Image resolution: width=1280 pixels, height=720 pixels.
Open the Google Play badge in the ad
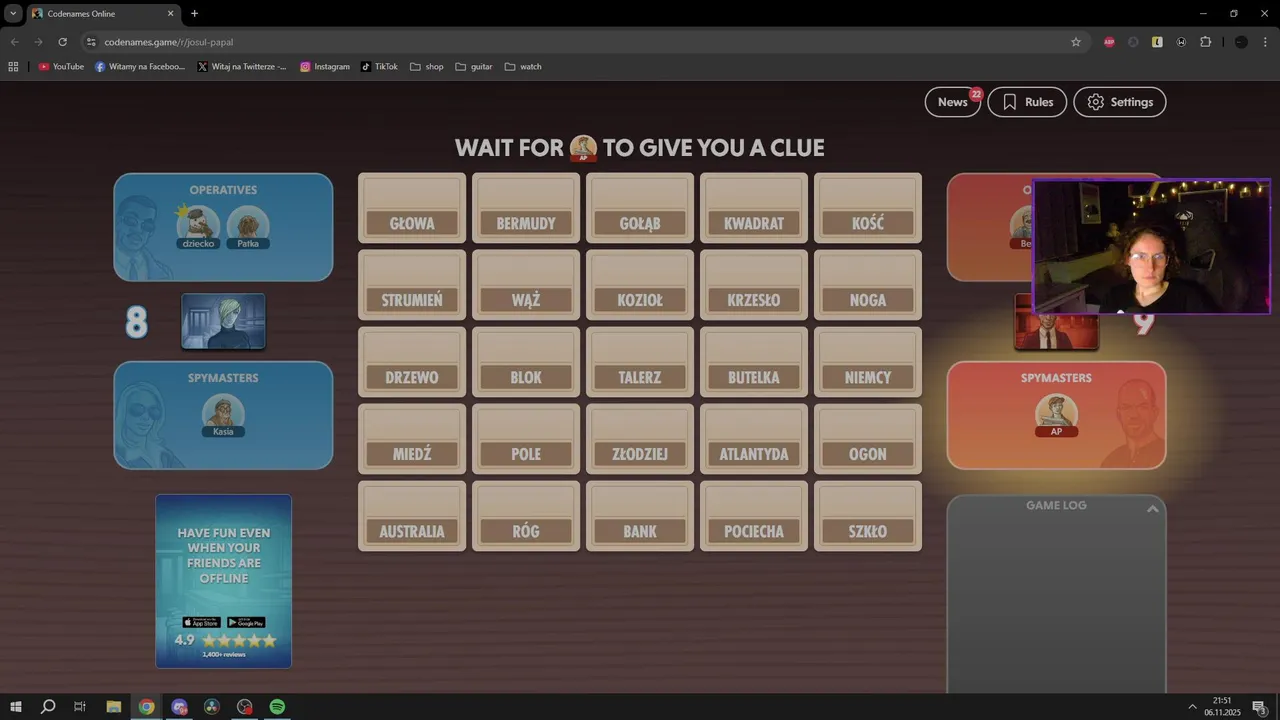point(246,622)
